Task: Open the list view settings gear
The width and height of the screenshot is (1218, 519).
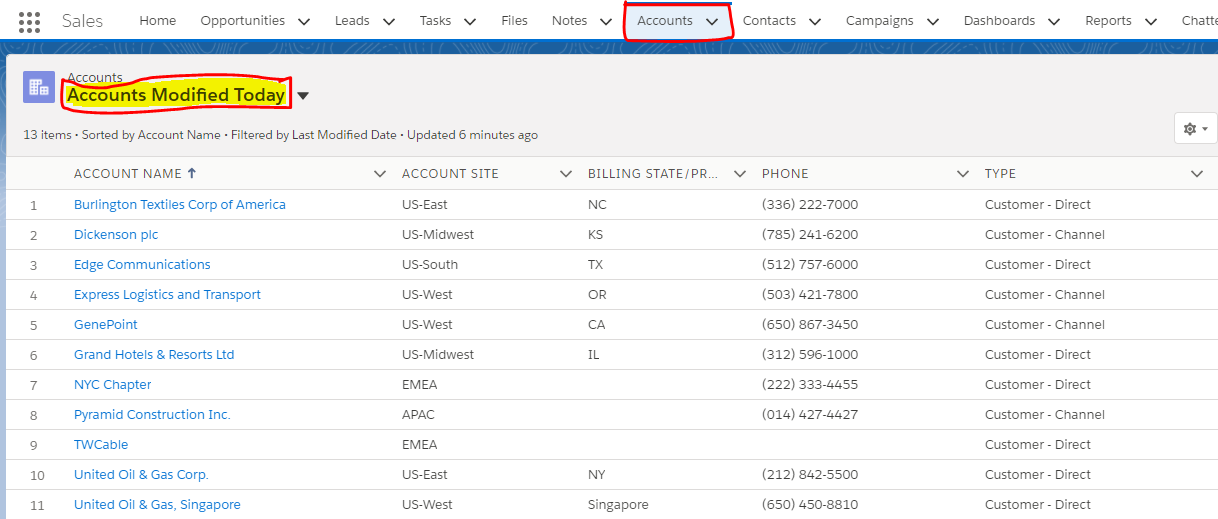Action: coord(1195,129)
